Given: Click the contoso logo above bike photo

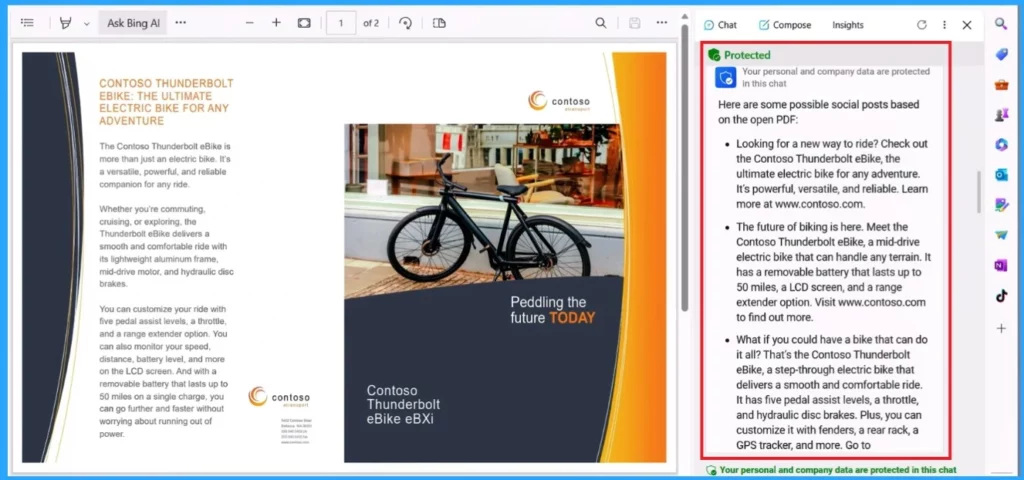Looking at the screenshot, I should 559,101.
